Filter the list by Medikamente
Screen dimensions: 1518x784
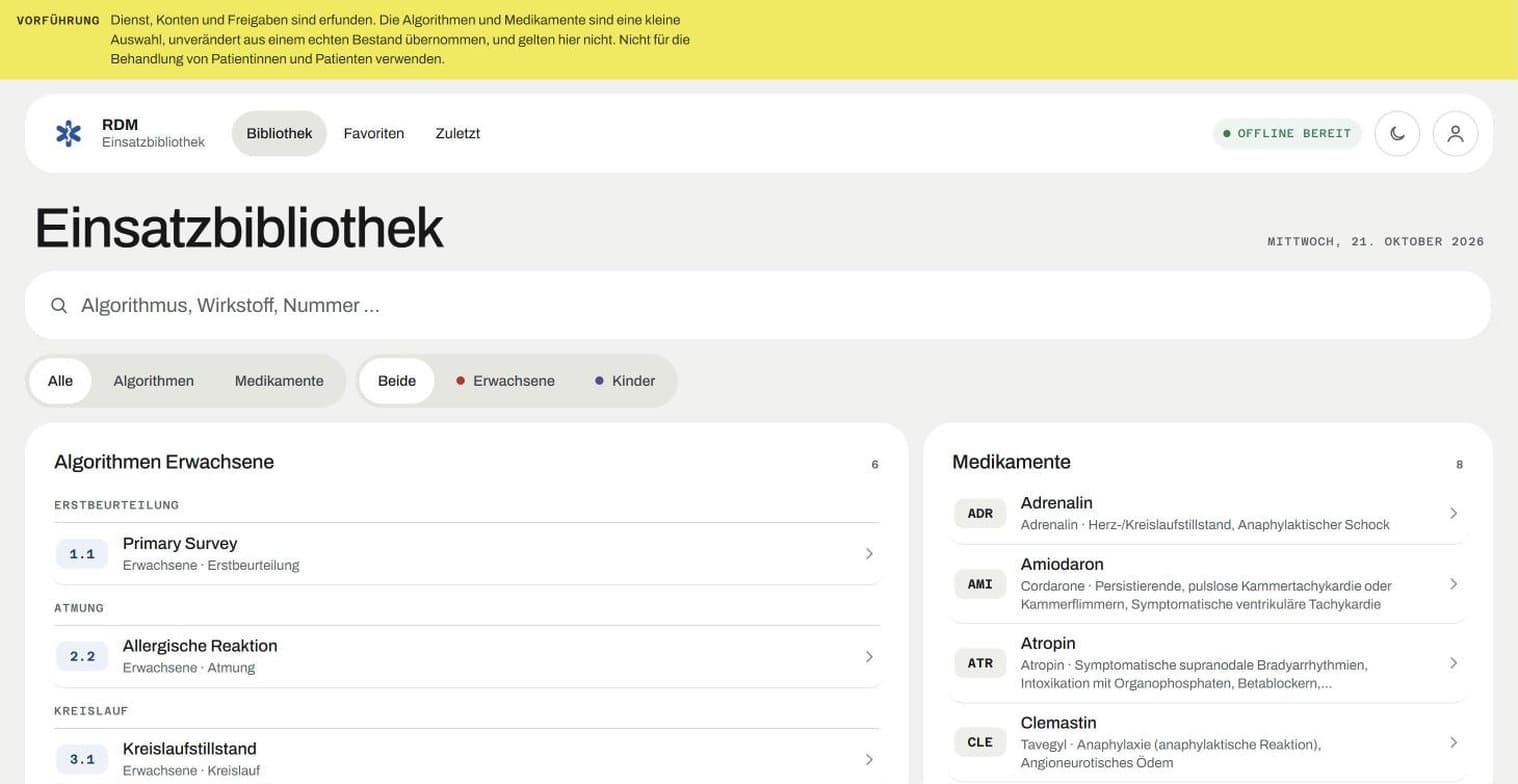(279, 381)
